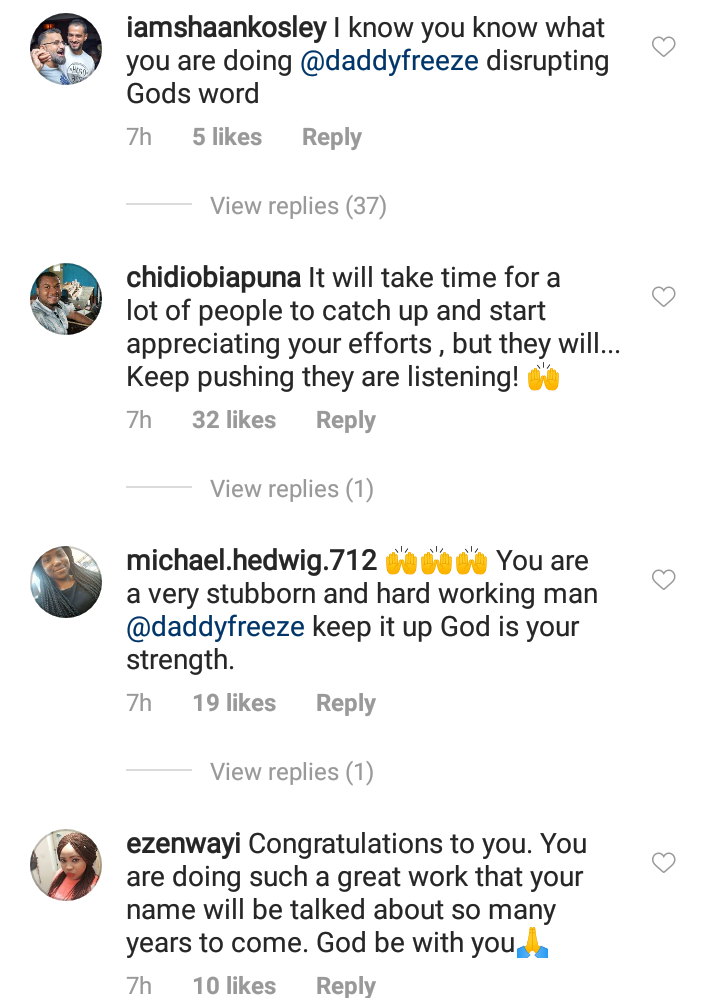Heart michael.hedwig.712's comment
The height and width of the screenshot is (998, 720).
click(663, 580)
